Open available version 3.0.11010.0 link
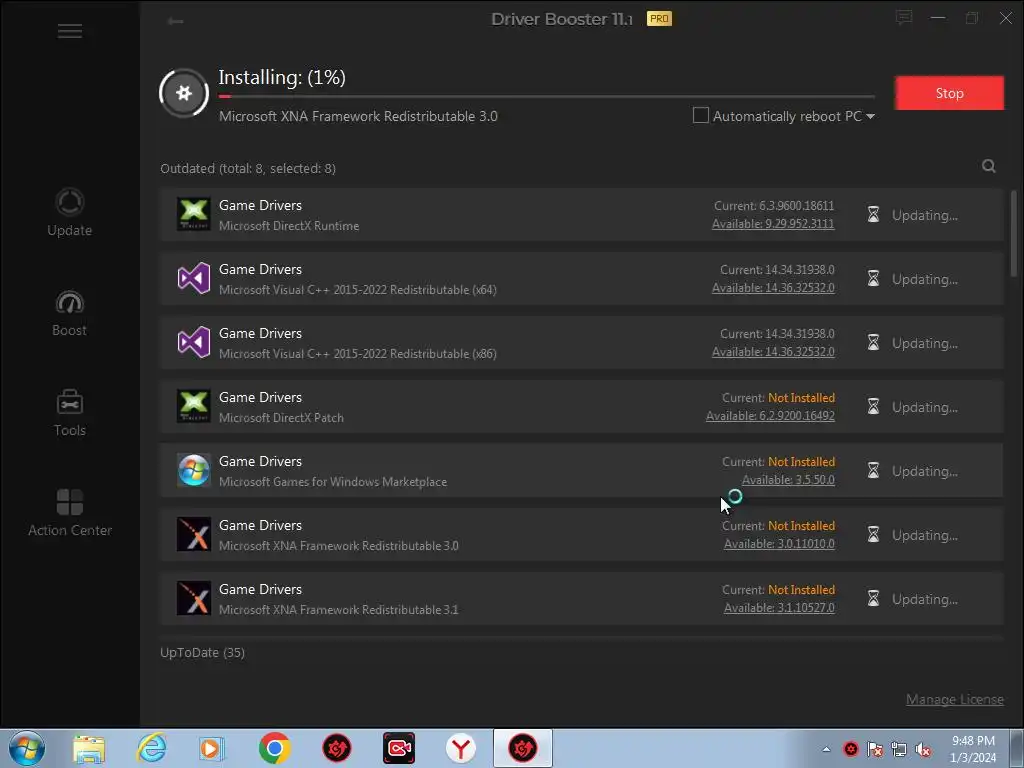1024x768 pixels. pos(779,543)
